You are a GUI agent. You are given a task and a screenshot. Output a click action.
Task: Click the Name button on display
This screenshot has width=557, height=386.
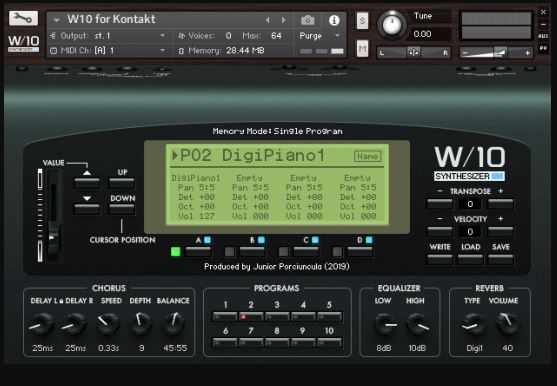pyautogui.click(x=367, y=156)
